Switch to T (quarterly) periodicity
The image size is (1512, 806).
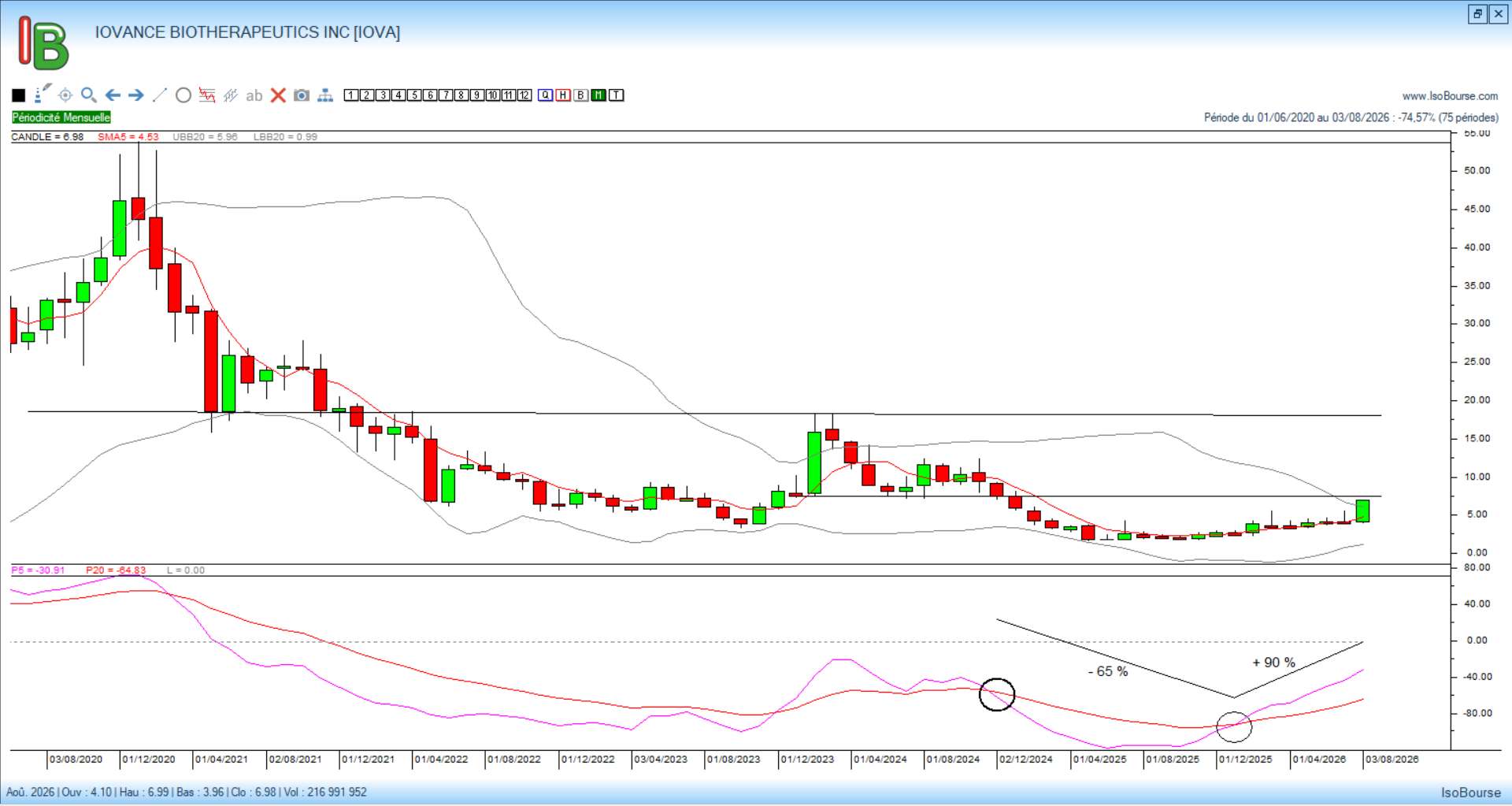click(617, 95)
